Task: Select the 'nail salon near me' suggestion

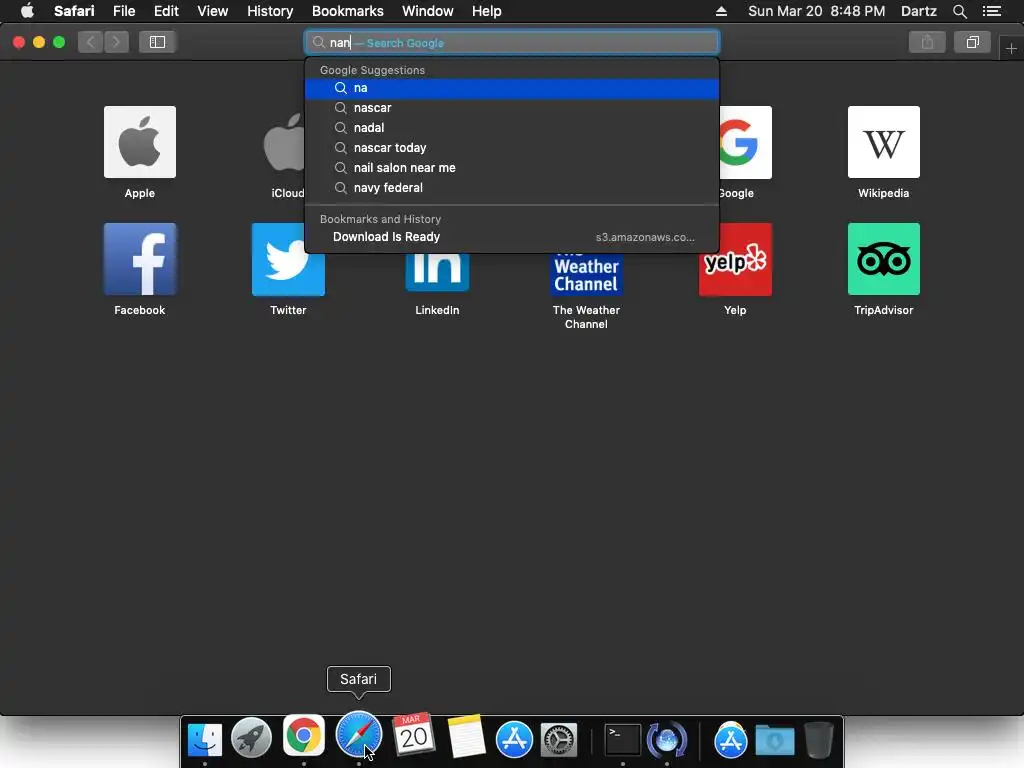Action: click(512, 168)
